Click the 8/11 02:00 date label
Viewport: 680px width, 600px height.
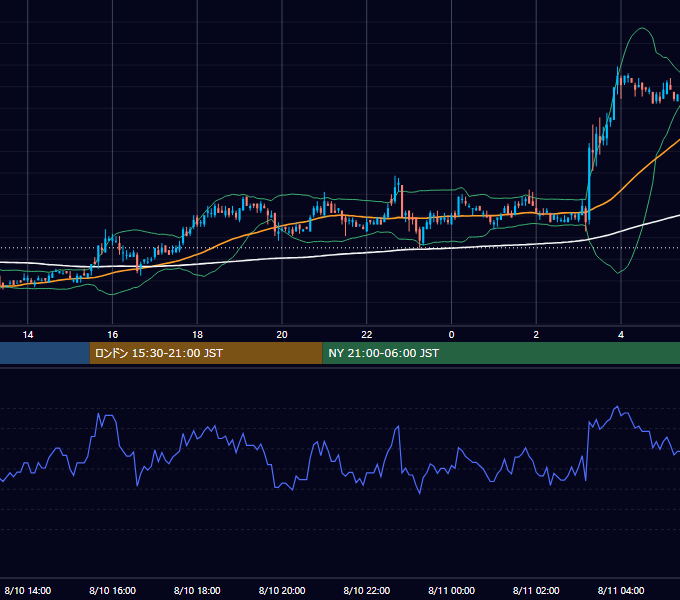click(536, 590)
